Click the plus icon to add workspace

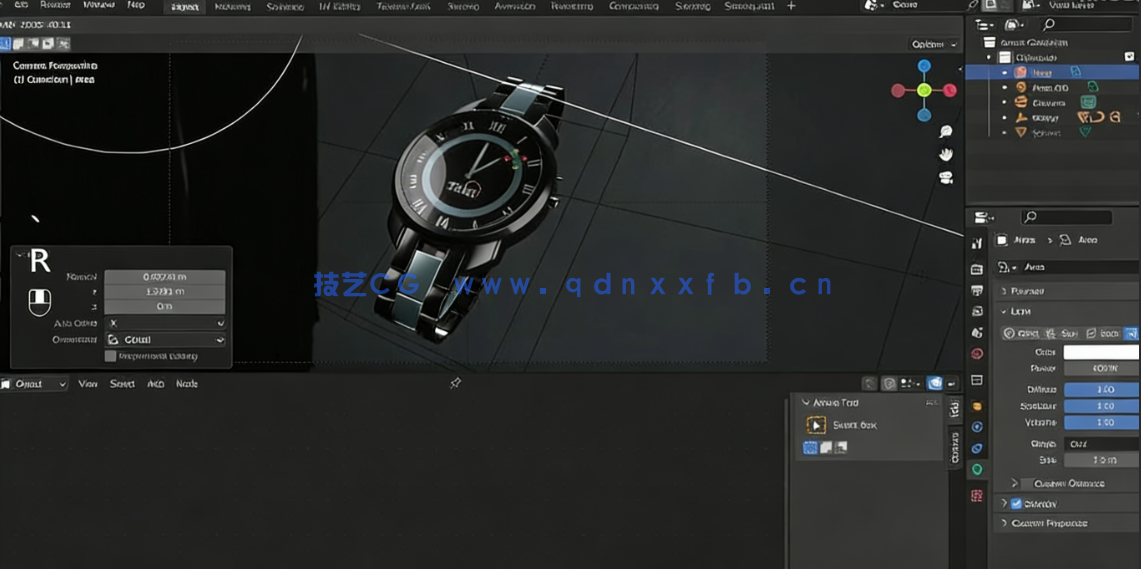(792, 6)
